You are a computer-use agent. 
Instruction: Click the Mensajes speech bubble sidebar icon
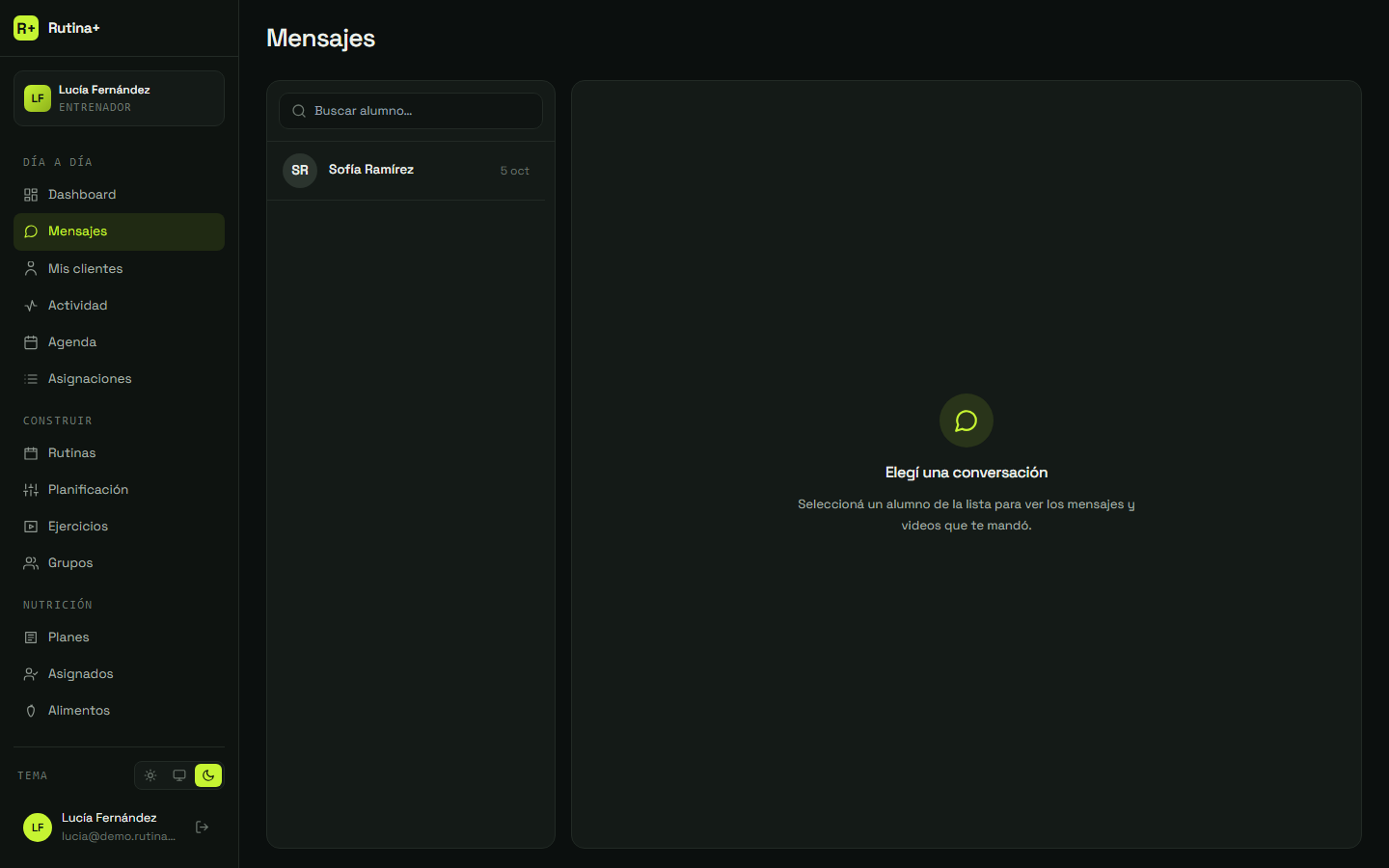31,231
